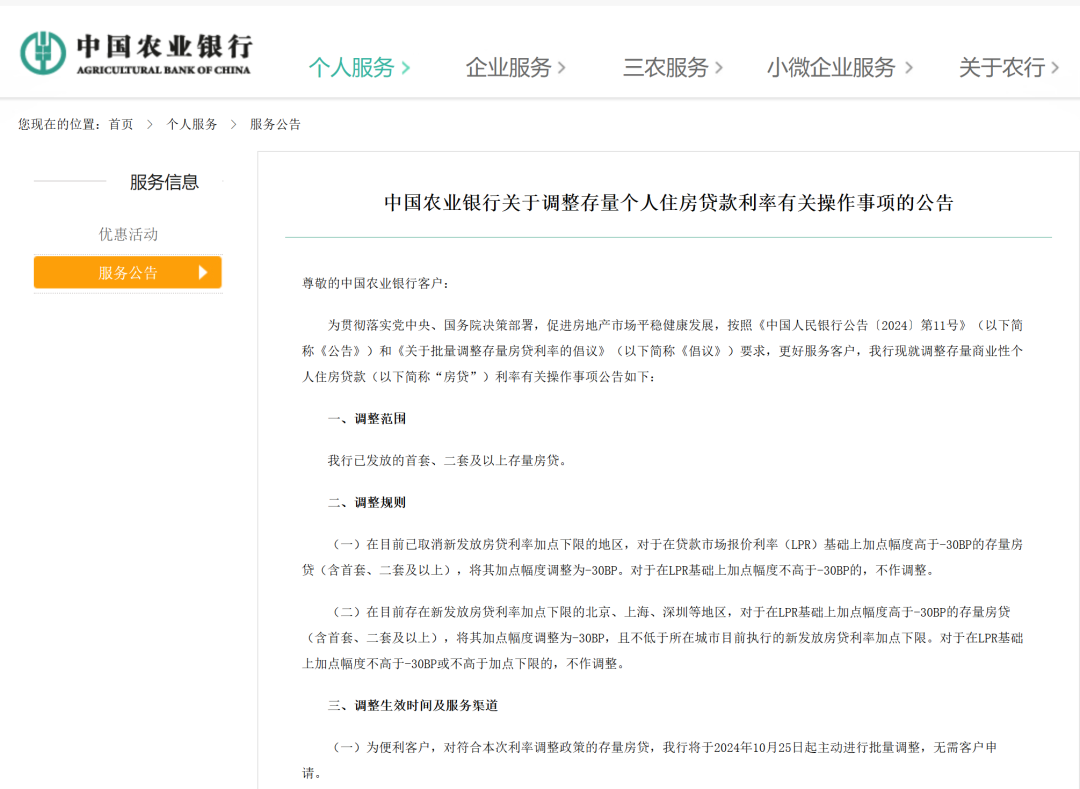Viewport: 1080px width, 789px height.
Task: Open the 小微企业服务 navigation menu
Action: (x=840, y=67)
